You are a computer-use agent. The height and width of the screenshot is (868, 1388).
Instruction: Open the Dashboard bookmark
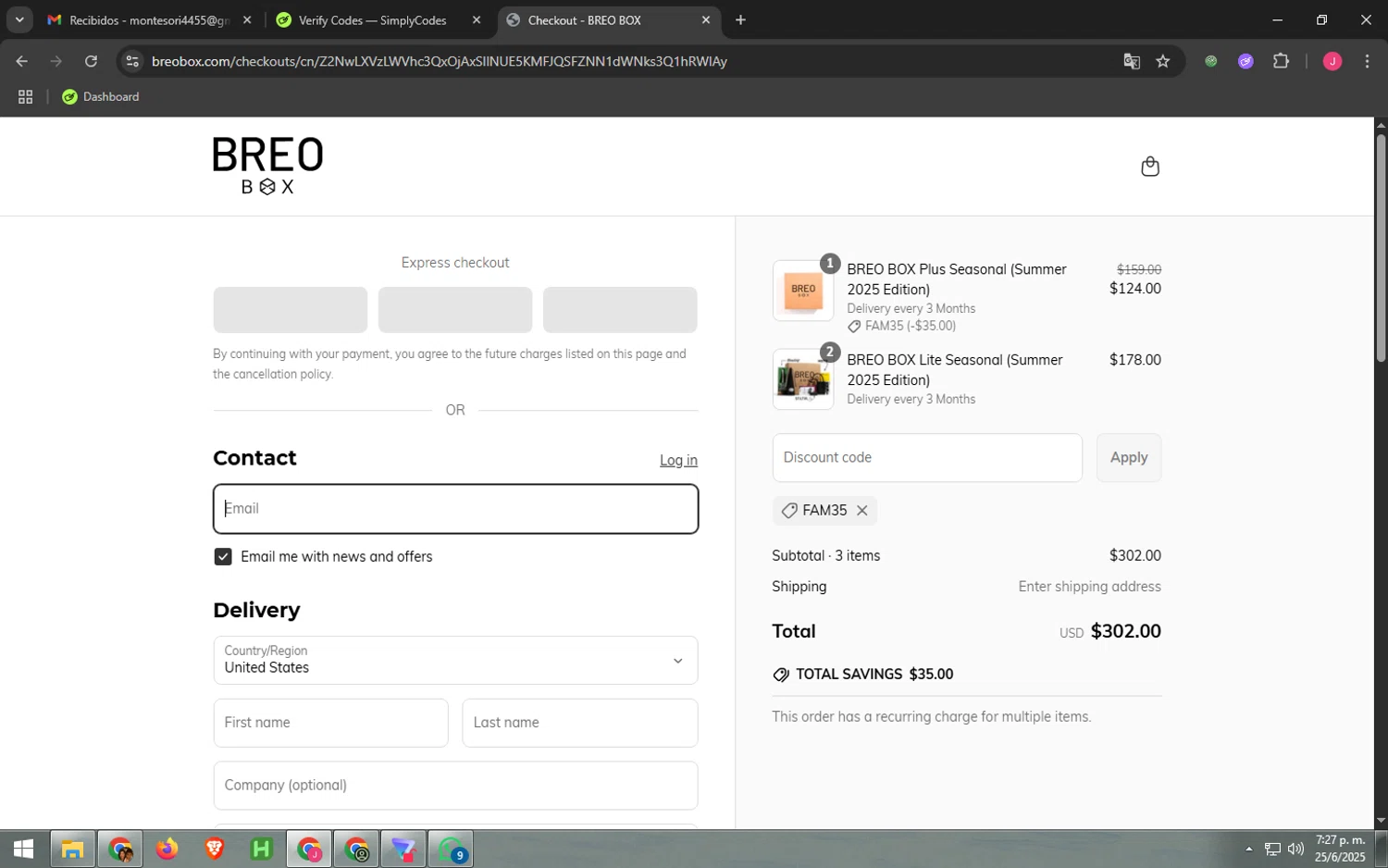pyautogui.click(x=101, y=96)
